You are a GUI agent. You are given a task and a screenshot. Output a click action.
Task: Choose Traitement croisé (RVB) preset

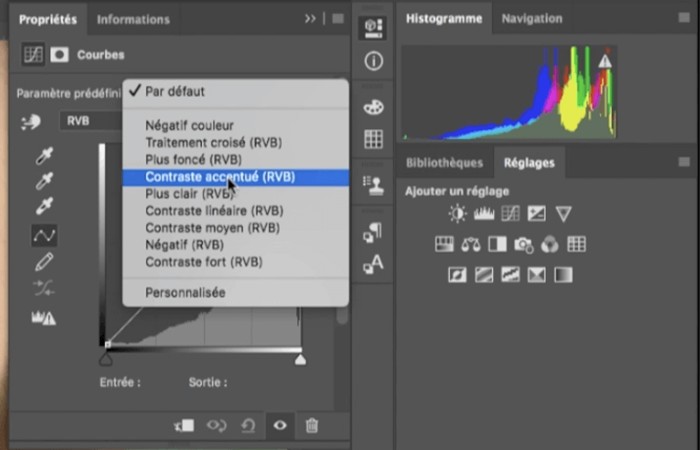(236, 142)
